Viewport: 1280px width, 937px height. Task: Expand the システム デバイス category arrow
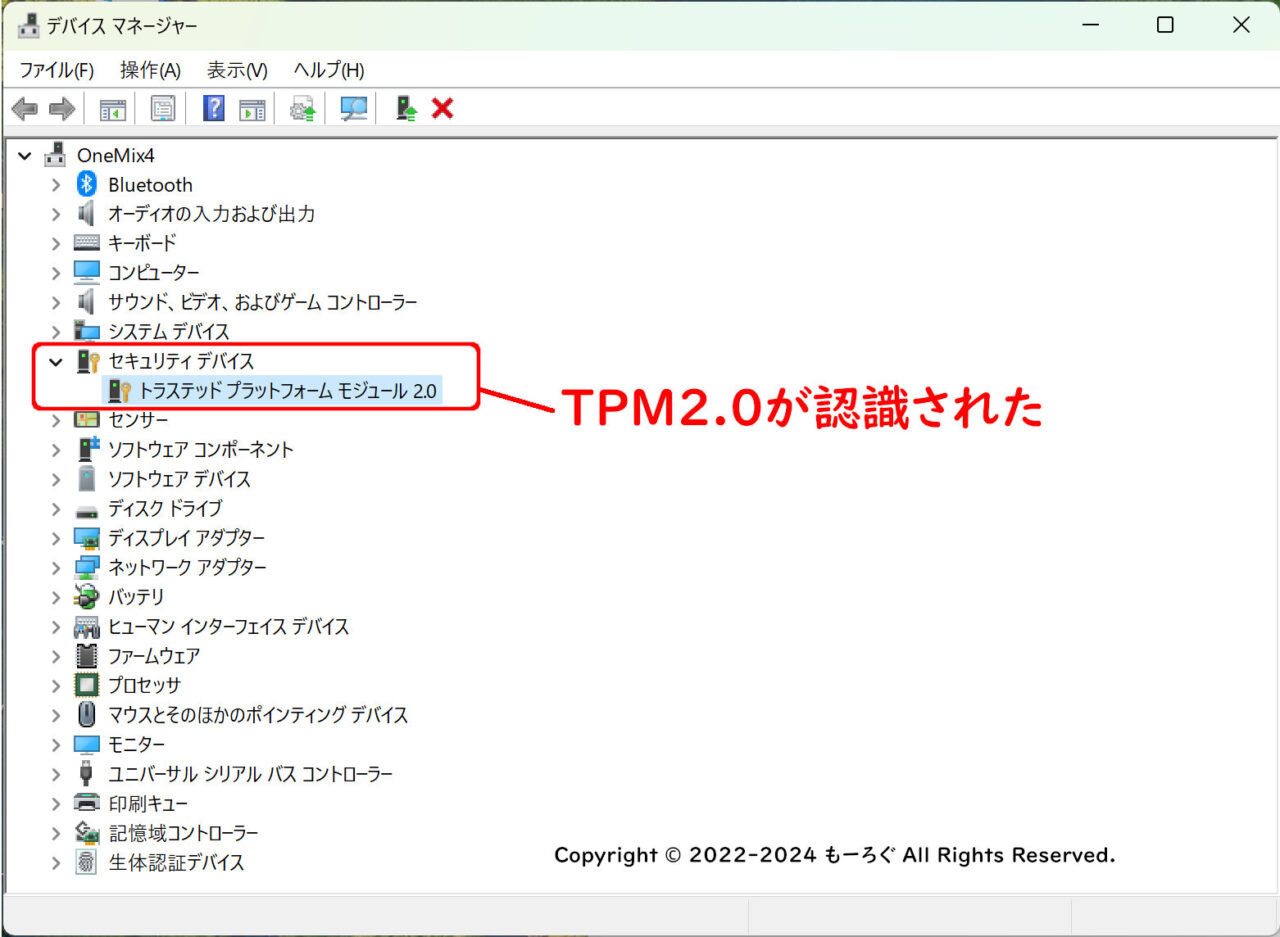(57, 332)
